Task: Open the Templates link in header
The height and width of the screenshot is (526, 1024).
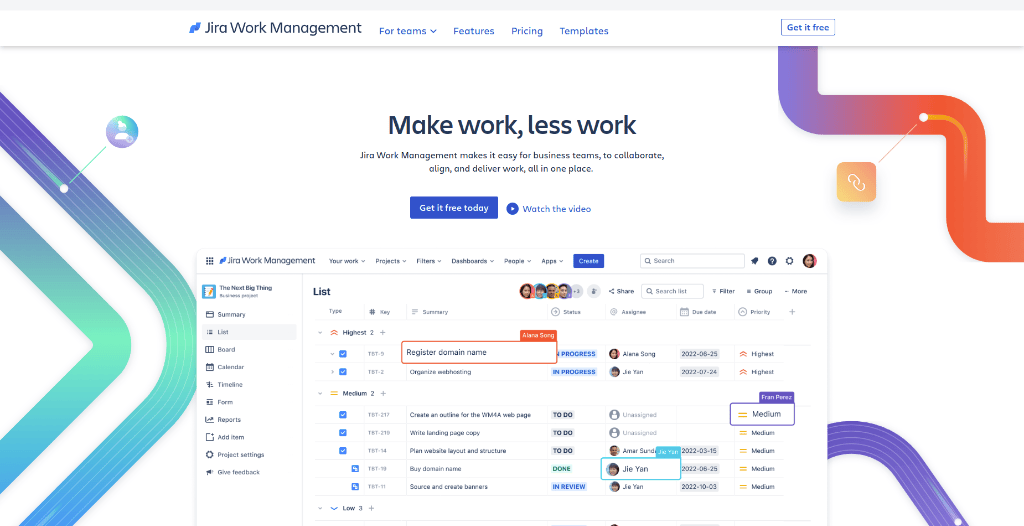Action: tap(584, 31)
